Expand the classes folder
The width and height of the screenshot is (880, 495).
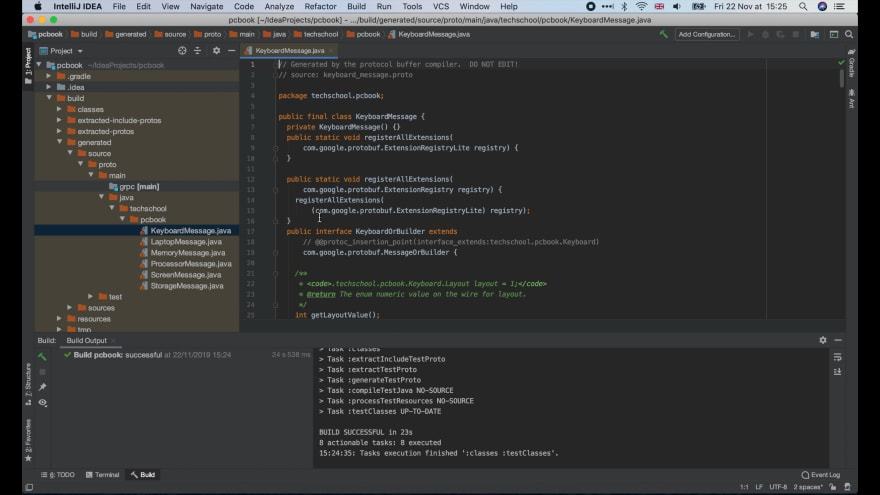tap(59, 109)
